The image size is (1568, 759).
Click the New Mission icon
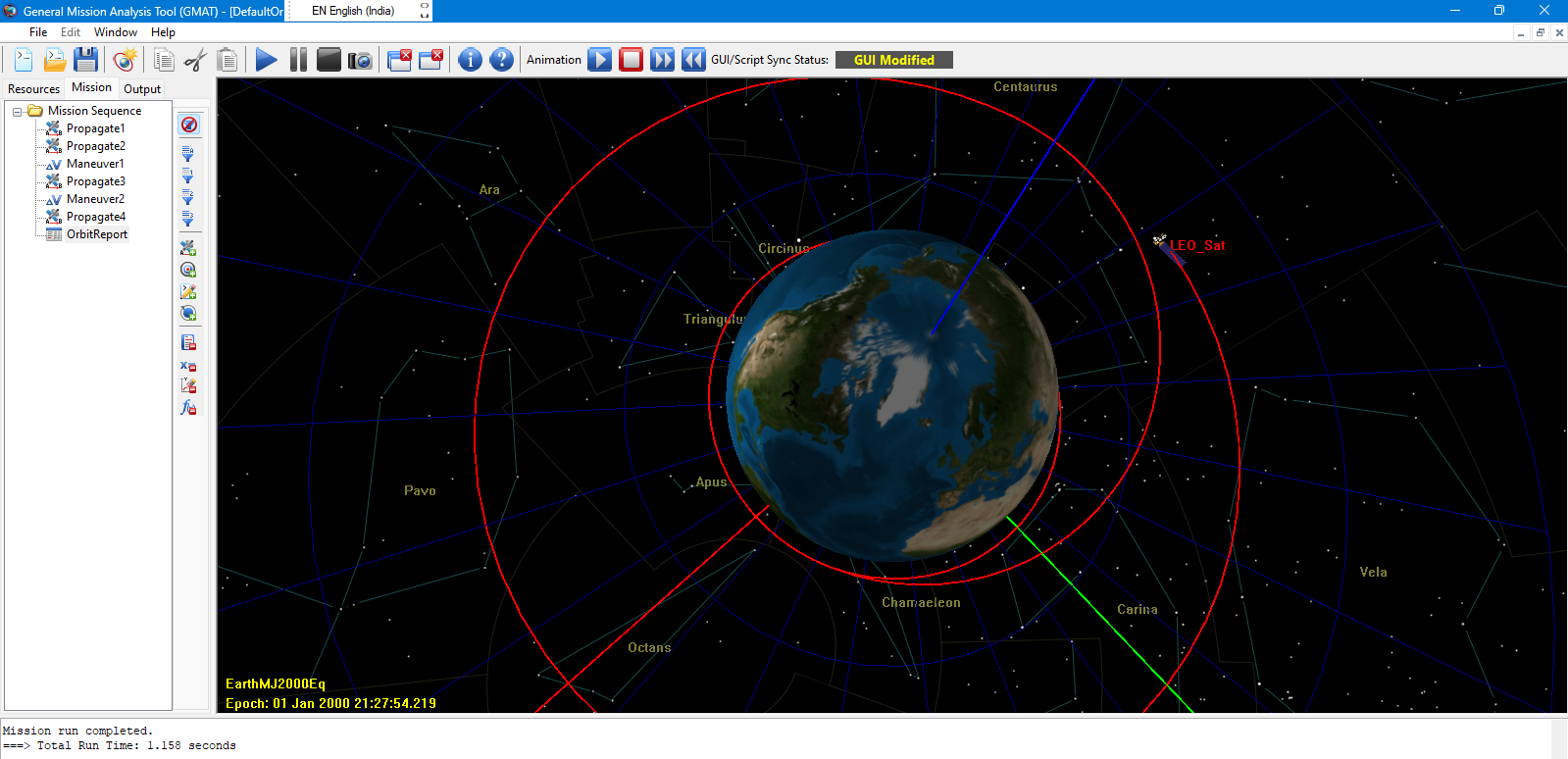(x=125, y=60)
